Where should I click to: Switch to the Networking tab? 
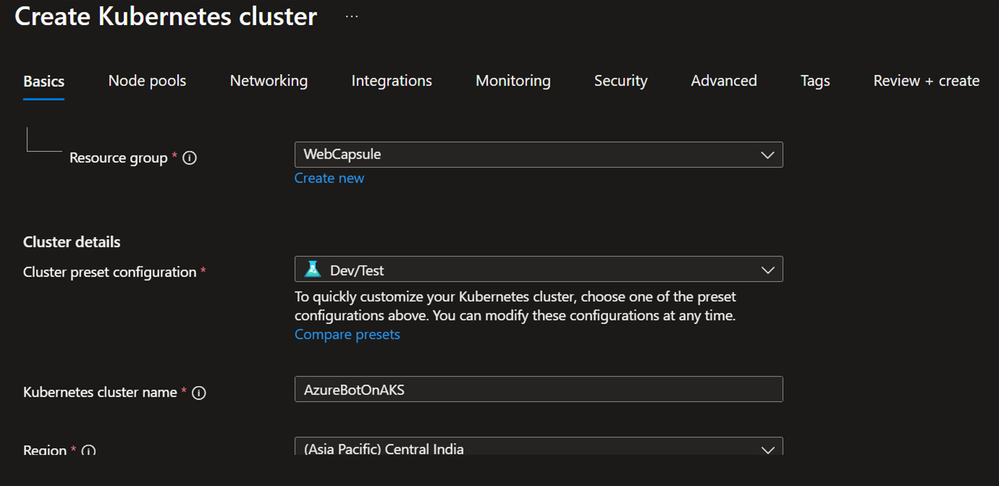click(x=269, y=81)
